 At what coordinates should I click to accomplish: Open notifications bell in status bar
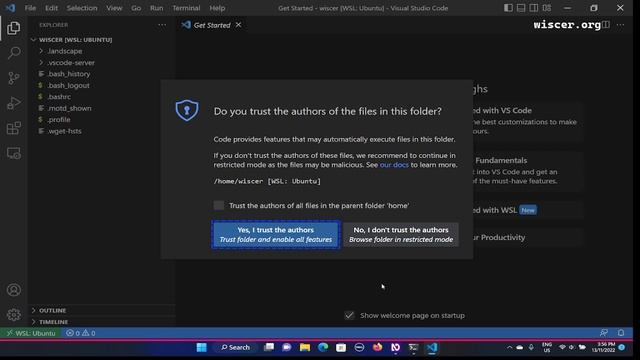pos(621,333)
